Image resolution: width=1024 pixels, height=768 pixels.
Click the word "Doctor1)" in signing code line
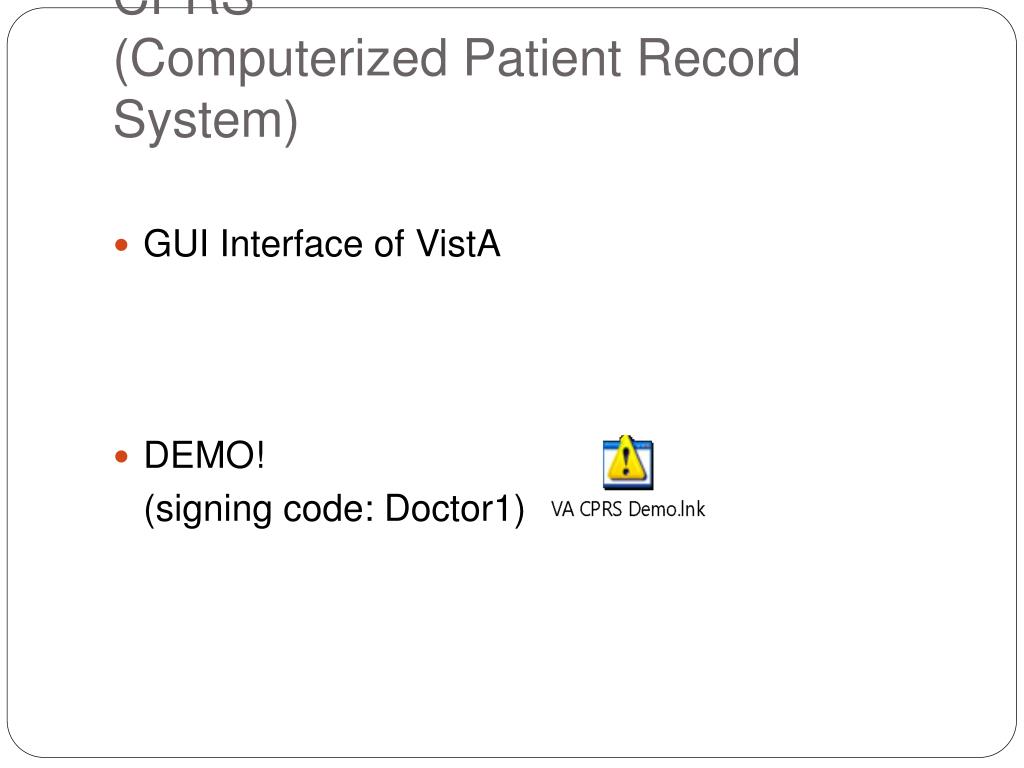pyautogui.click(x=455, y=509)
